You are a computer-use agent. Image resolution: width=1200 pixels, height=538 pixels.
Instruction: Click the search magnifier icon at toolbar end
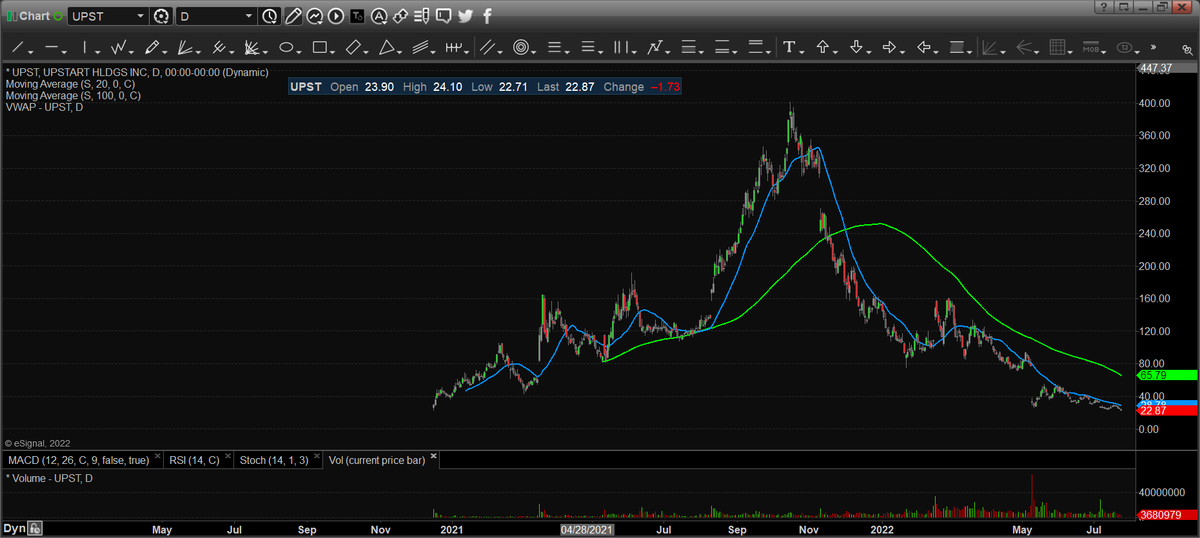pyautogui.click(x=1187, y=49)
